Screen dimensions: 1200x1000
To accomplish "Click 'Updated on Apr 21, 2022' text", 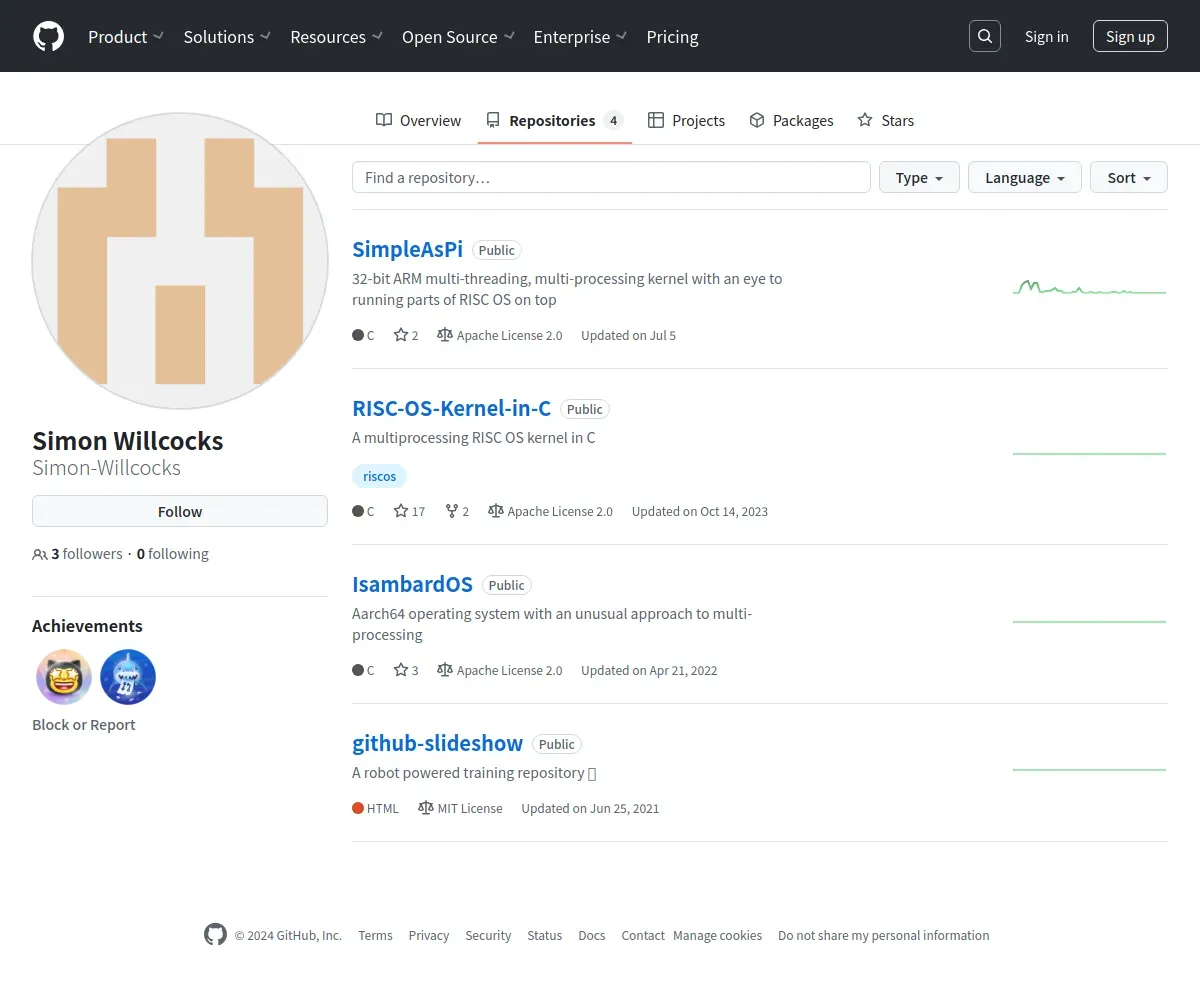I will tap(649, 670).
